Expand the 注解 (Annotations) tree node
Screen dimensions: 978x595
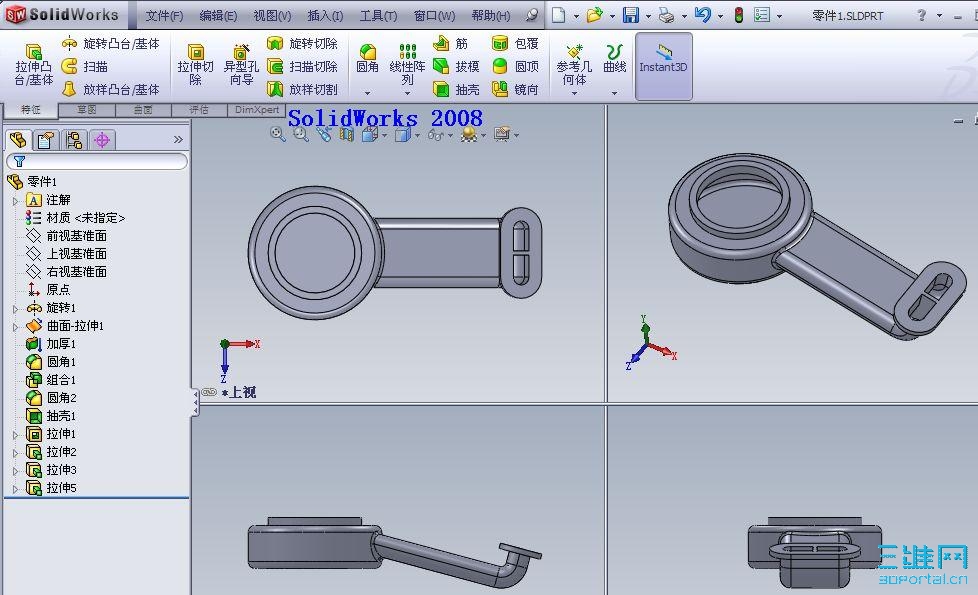point(16,201)
